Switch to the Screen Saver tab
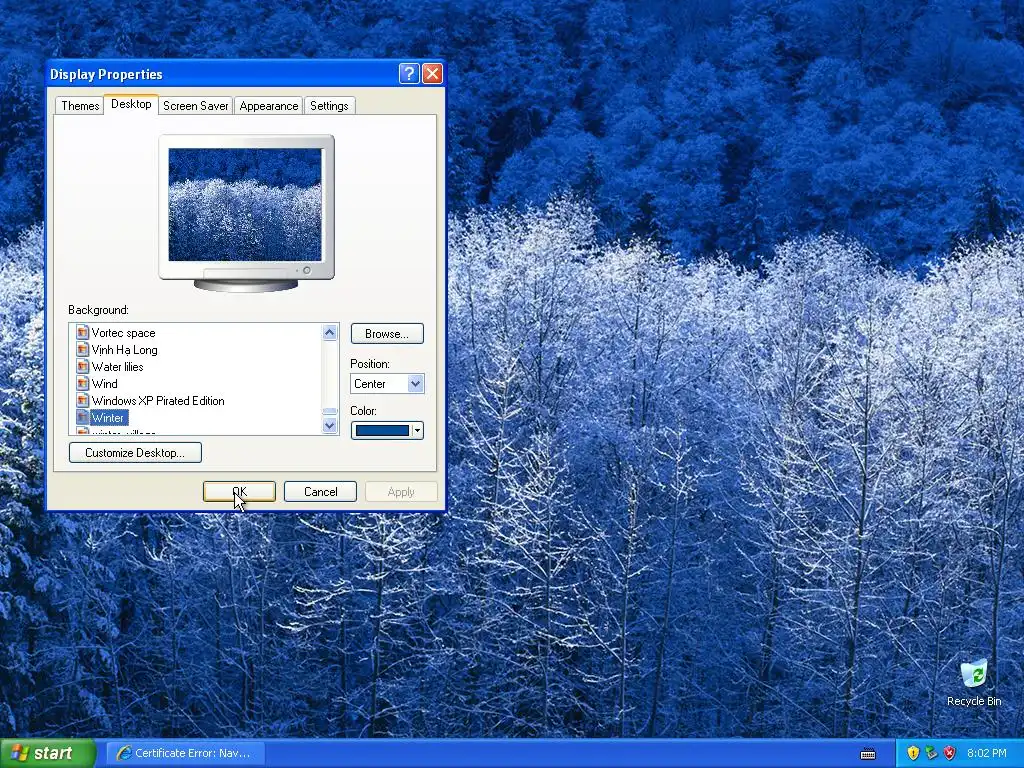The height and width of the screenshot is (768, 1024). coord(195,106)
